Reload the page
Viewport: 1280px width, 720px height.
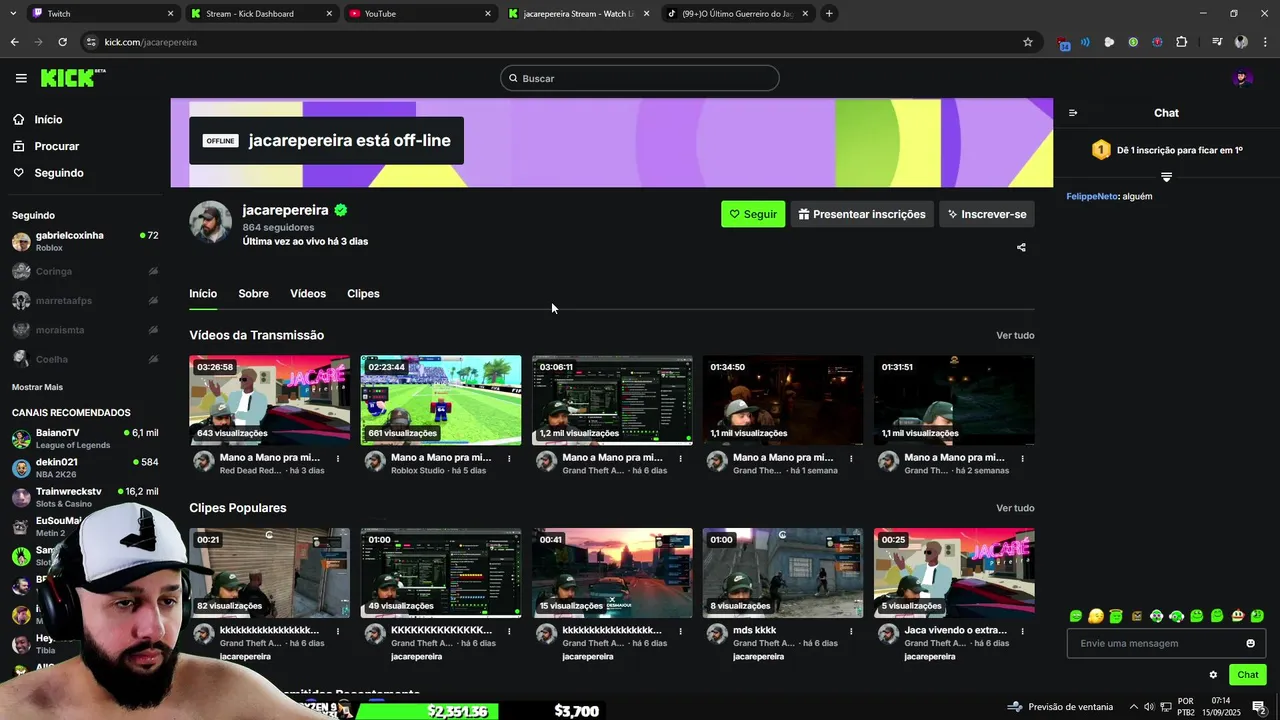tap(62, 42)
